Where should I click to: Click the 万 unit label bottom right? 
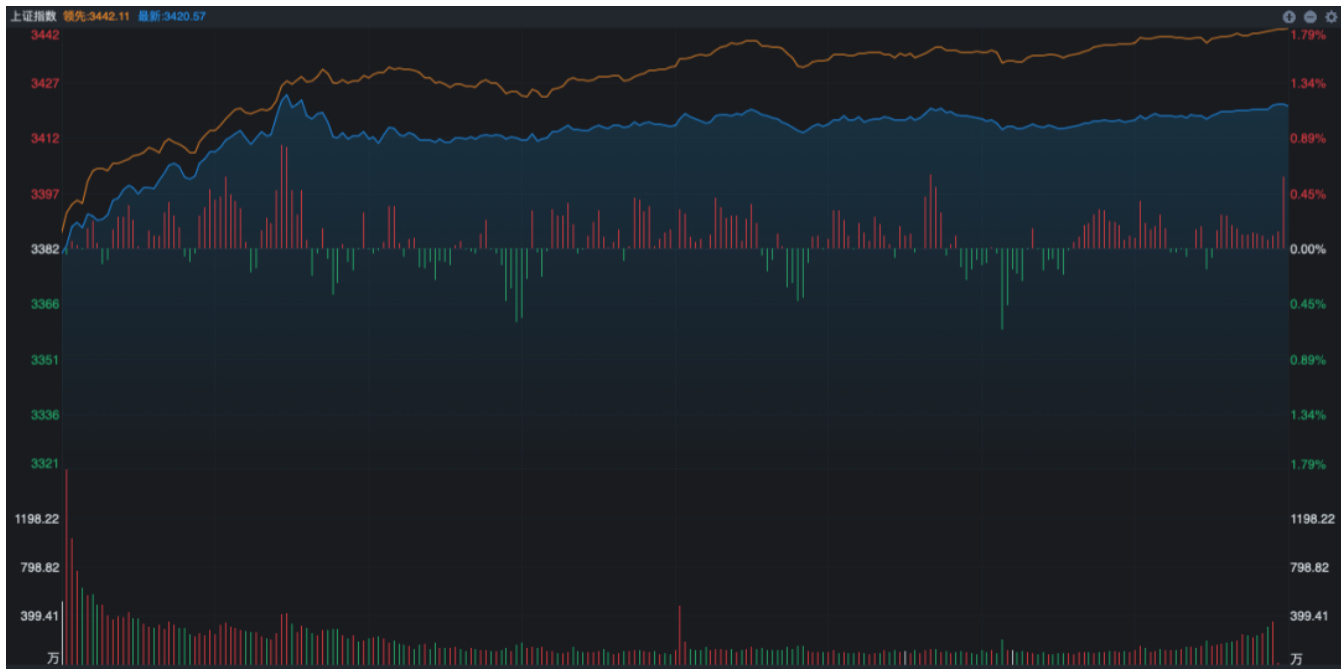[x=1296, y=659]
